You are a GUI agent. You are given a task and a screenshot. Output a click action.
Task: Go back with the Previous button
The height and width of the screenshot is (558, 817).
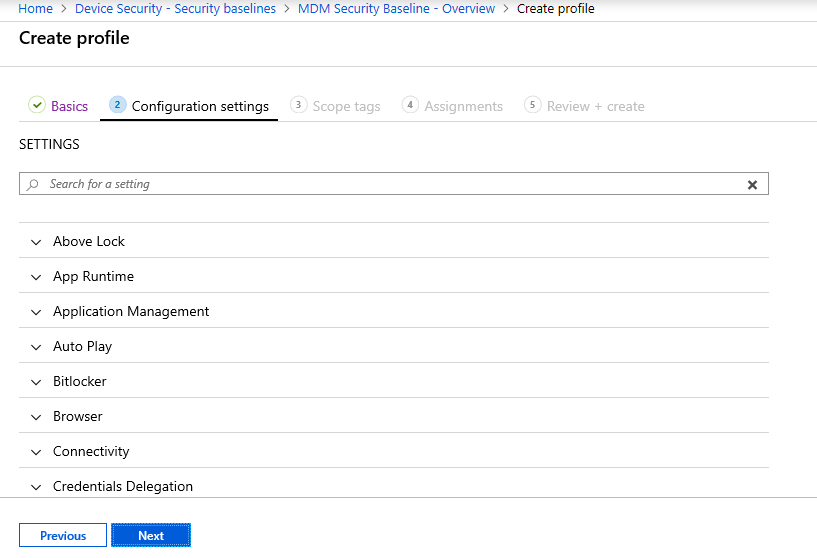coord(63,536)
